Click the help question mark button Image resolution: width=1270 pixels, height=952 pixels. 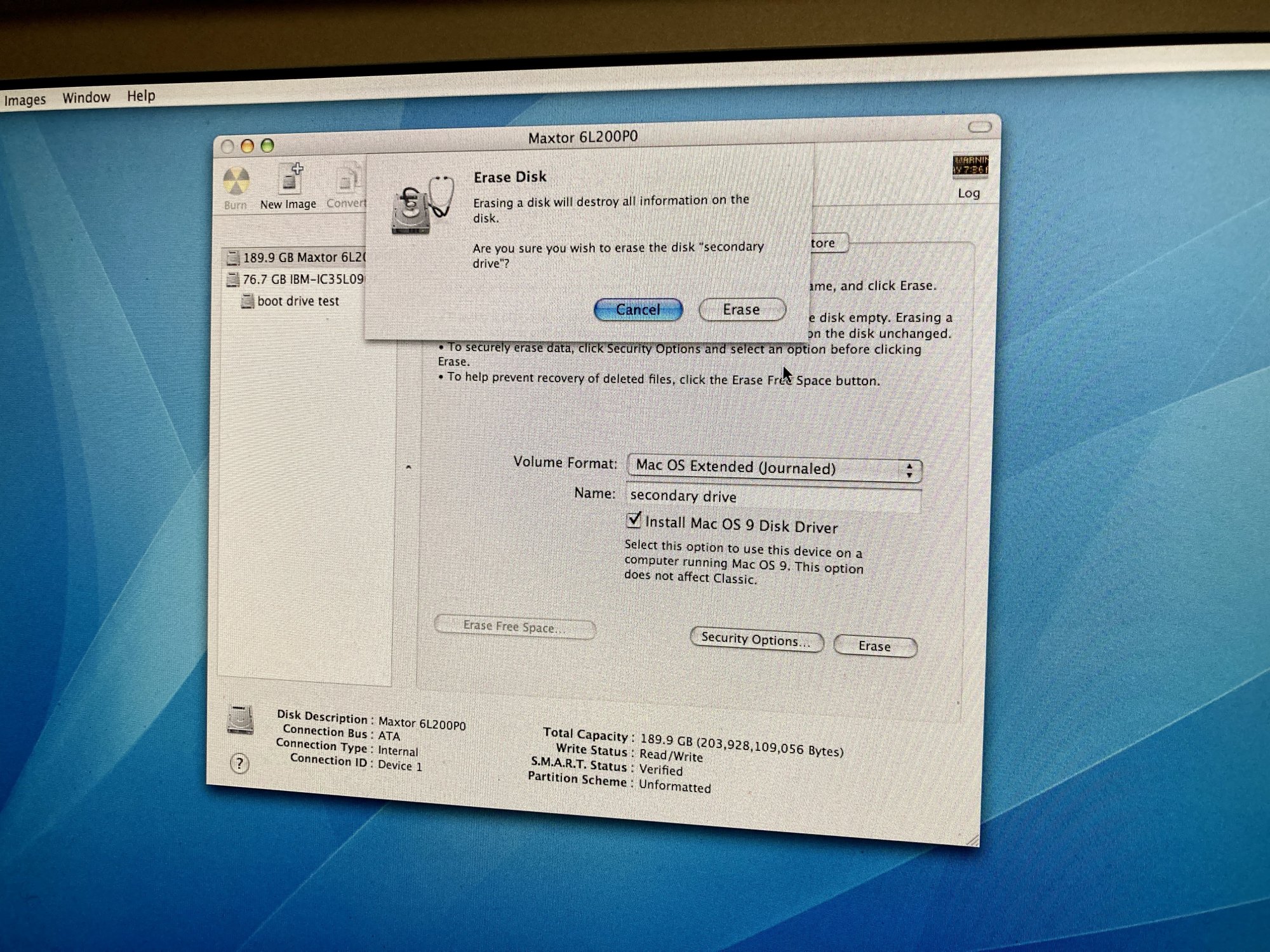(239, 763)
